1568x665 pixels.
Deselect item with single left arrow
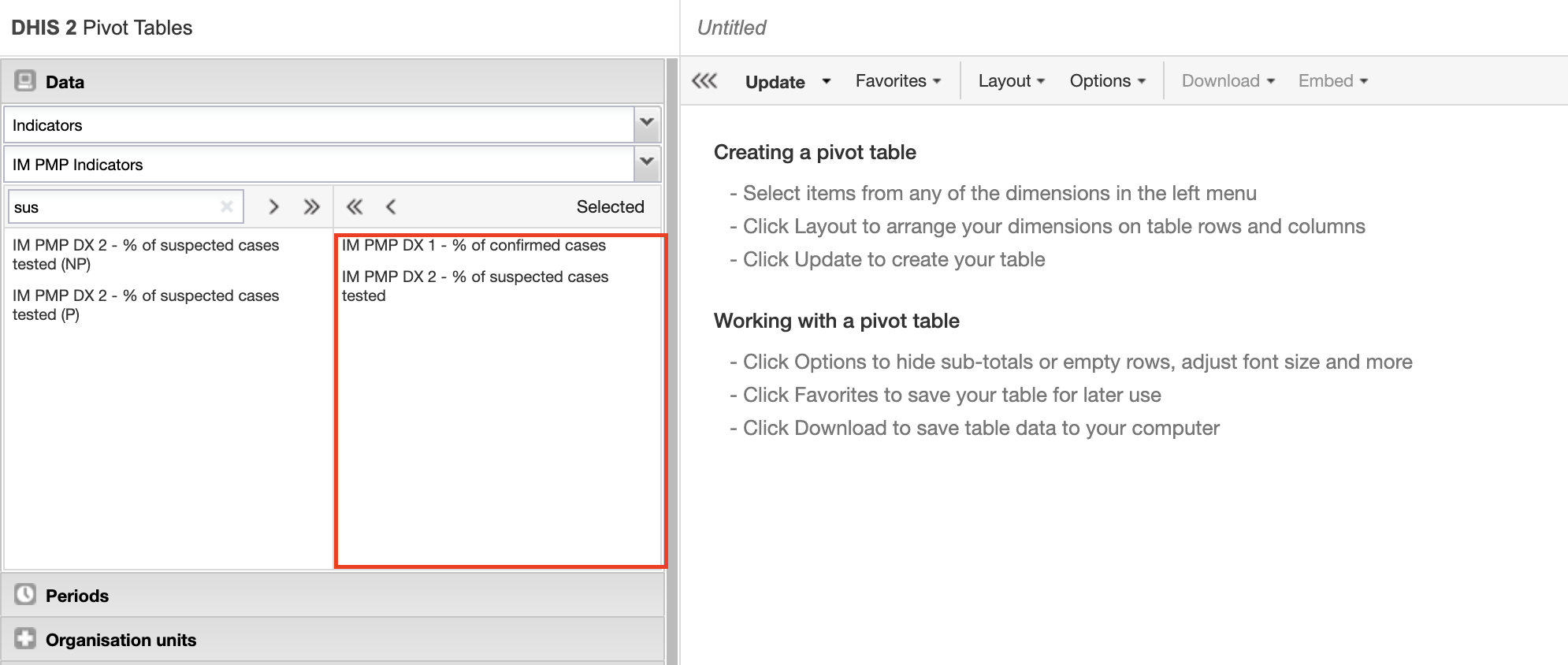pos(391,206)
